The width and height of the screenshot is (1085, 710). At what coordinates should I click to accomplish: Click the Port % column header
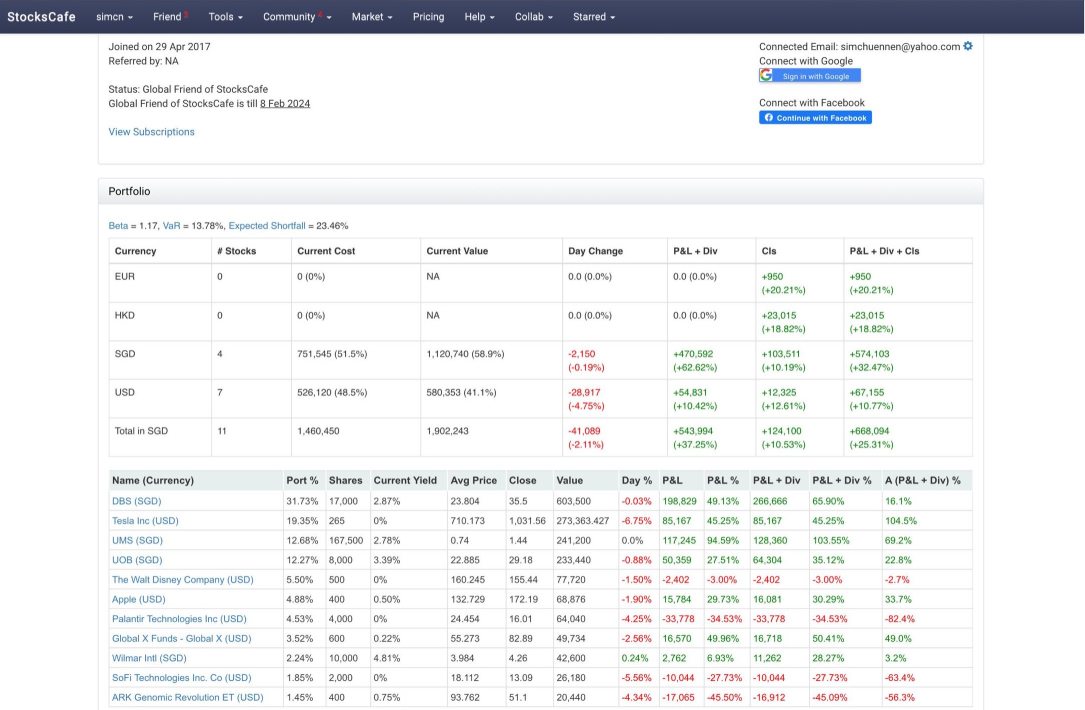(x=302, y=480)
